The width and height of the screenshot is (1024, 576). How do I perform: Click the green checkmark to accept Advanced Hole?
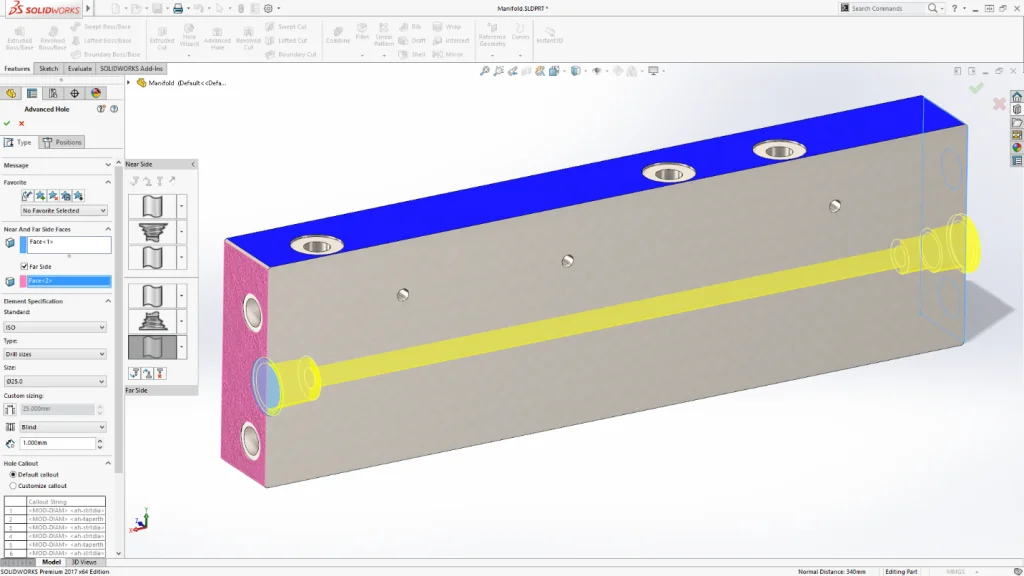tap(7, 123)
